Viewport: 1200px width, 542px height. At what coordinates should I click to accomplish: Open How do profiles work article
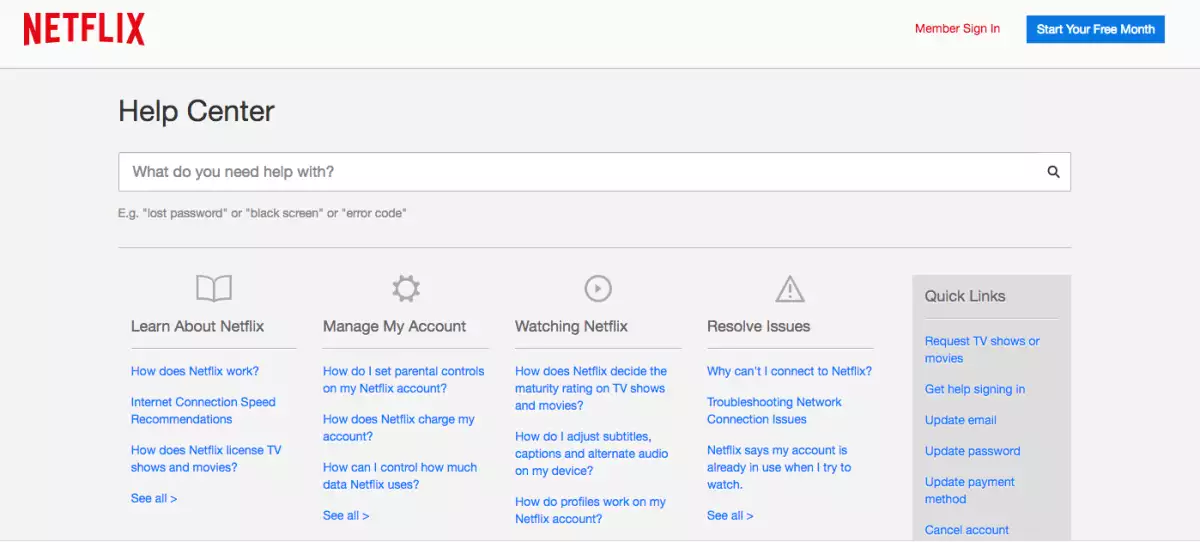(x=590, y=510)
